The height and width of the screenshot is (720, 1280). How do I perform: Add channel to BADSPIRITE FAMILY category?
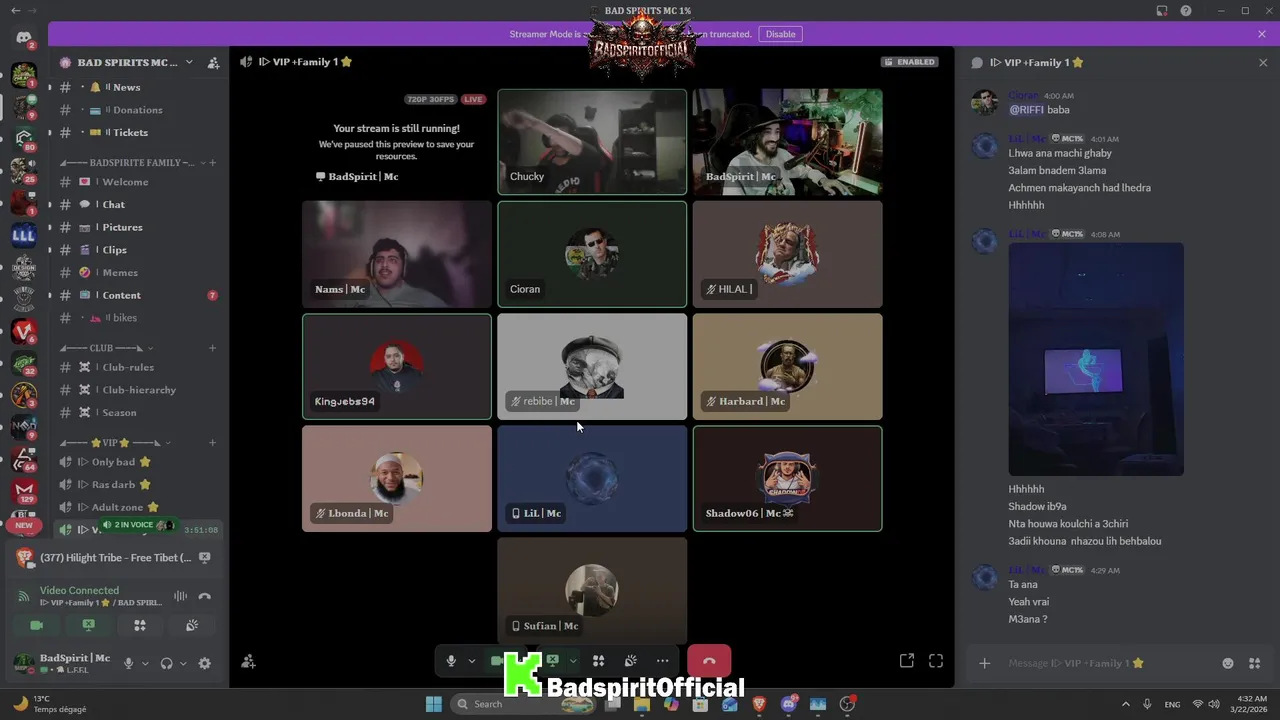(213, 162)
